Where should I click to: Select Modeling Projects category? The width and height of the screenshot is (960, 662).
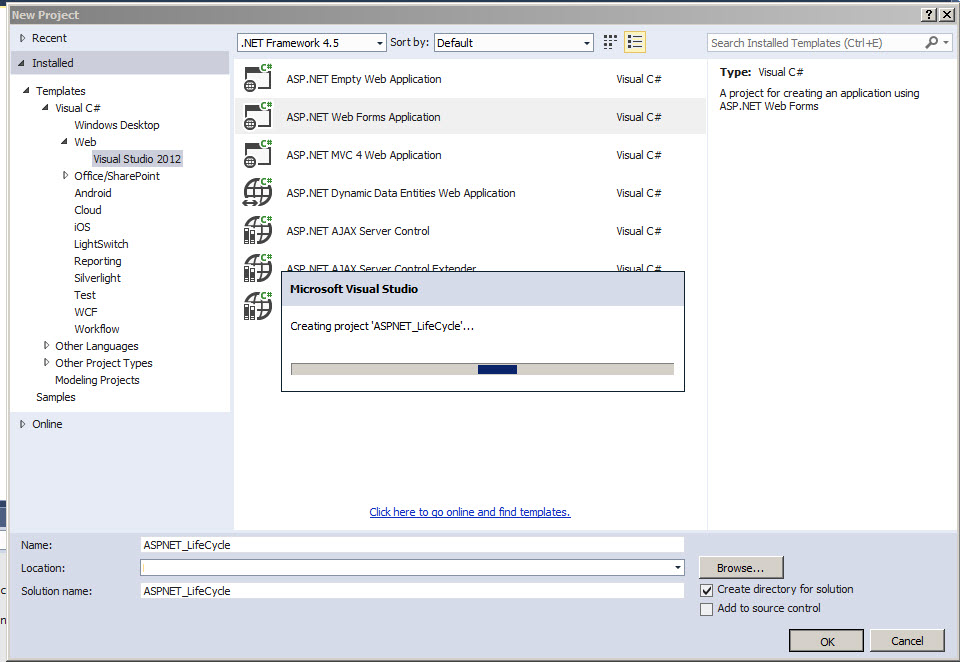pos(97,380)
